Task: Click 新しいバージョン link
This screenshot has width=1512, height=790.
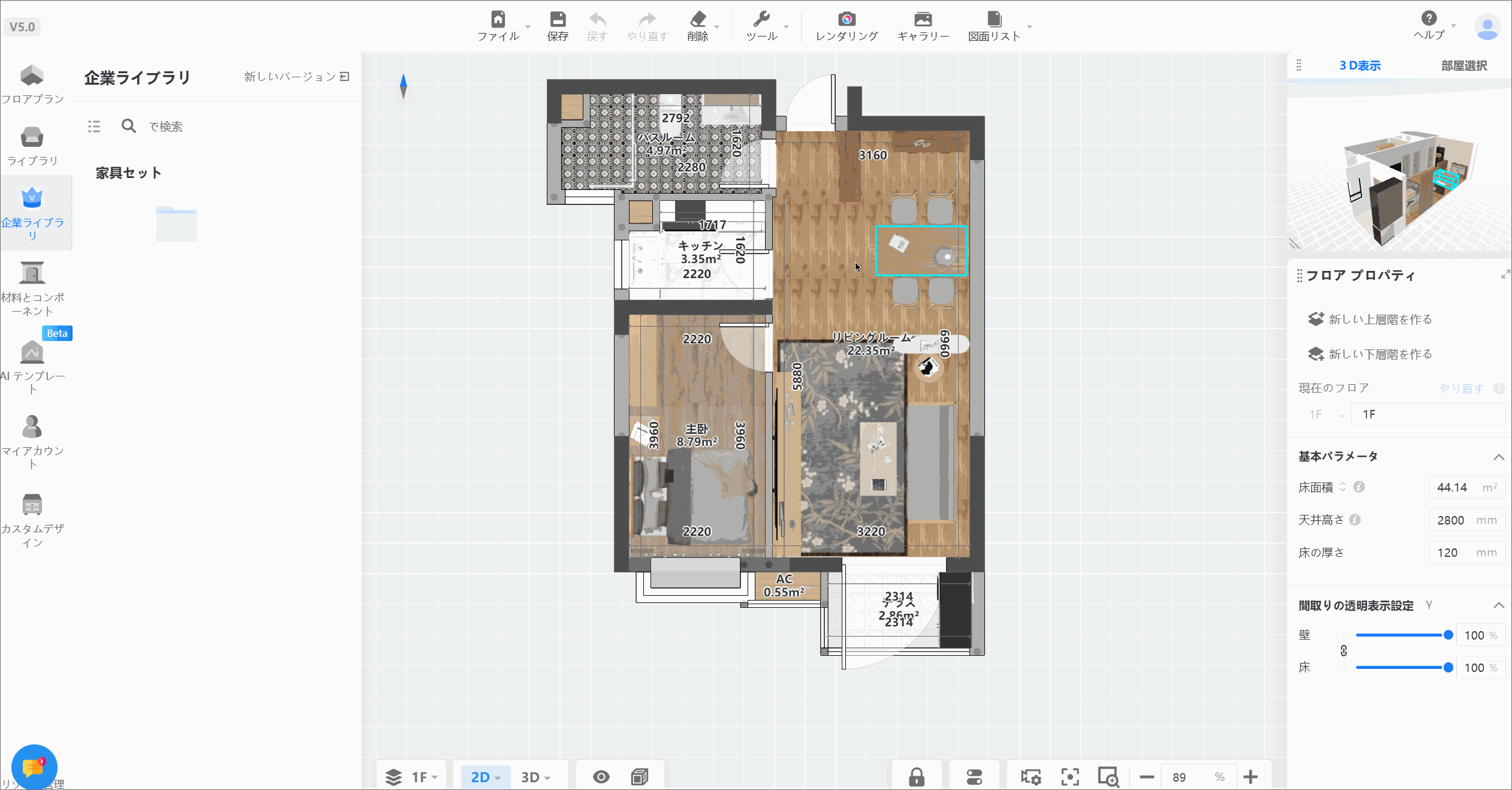Action: pyautogui.click(x=296, y=77)
